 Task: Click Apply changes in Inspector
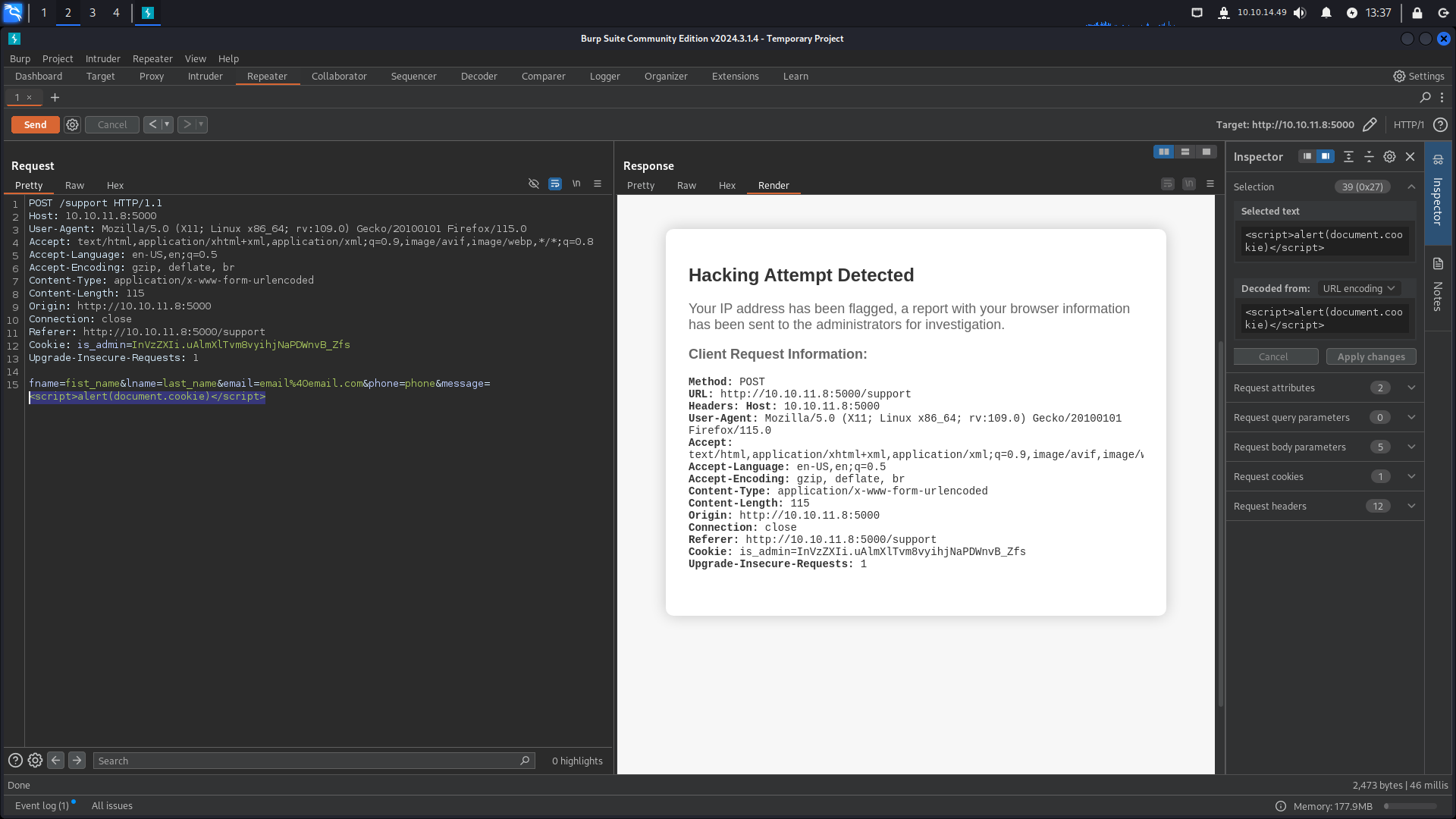(x=1371, y=356)
